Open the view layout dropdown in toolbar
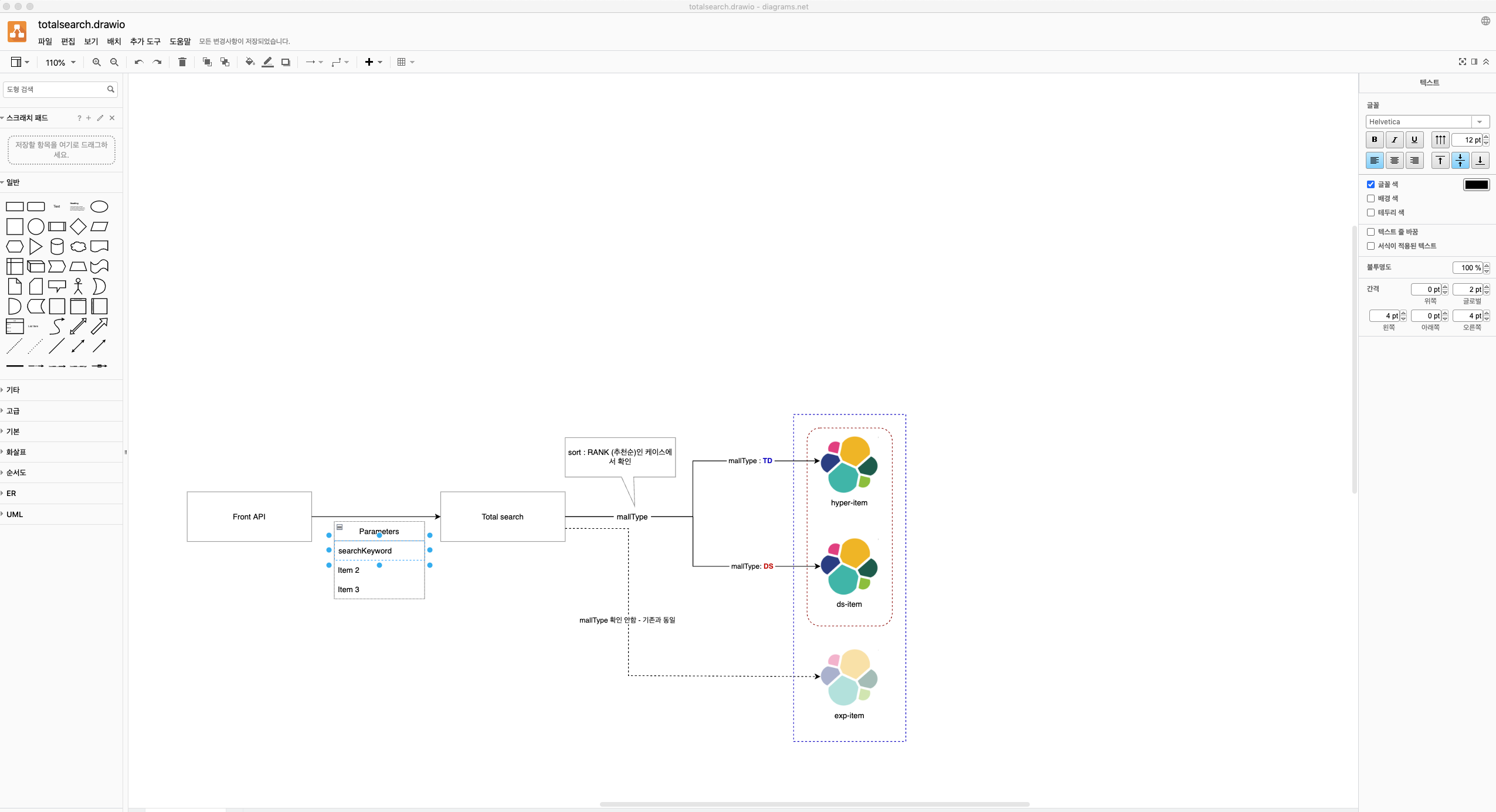The width and height of the screenshot is (1496, 812). point(20,62)
